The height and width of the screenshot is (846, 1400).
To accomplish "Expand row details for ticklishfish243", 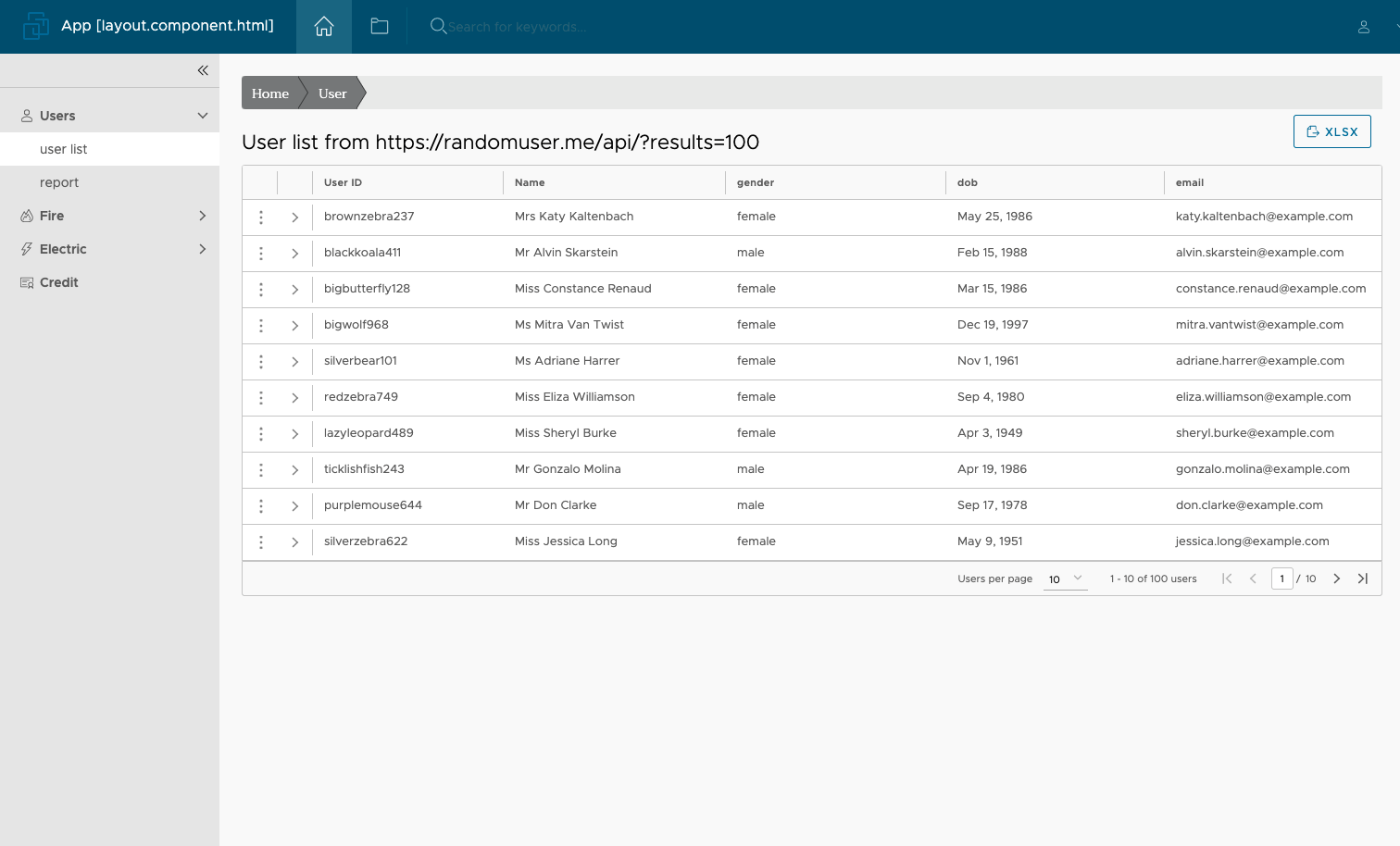I will click(x=295, y=470).
